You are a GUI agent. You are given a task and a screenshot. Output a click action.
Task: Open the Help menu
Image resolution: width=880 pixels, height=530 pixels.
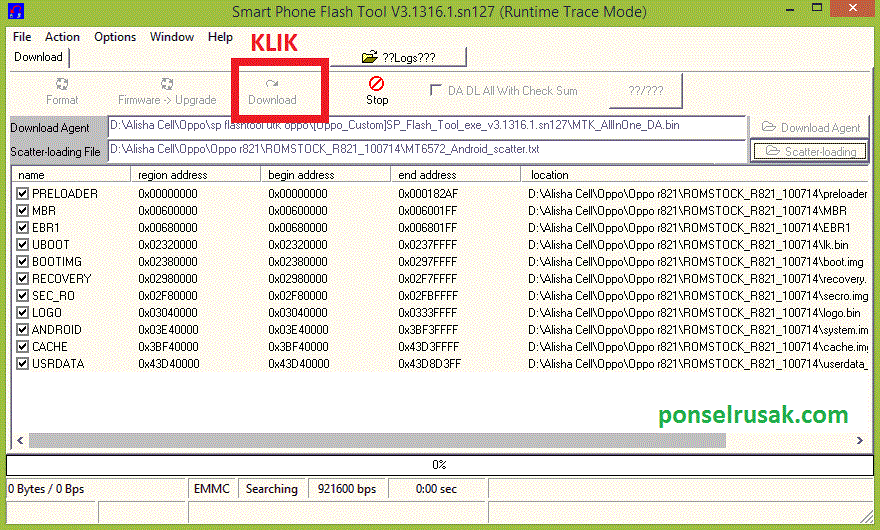click(x=220, y=37)
